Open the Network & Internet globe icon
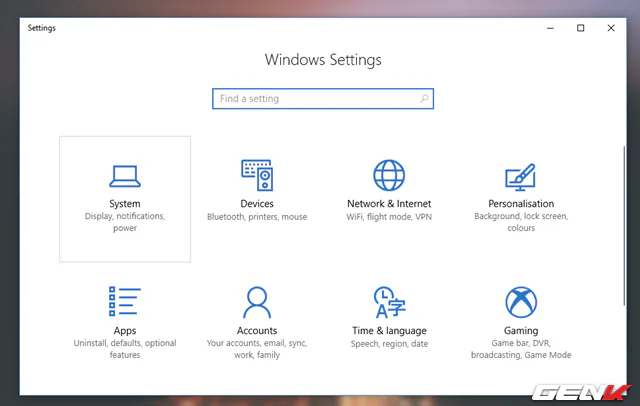 389,175
